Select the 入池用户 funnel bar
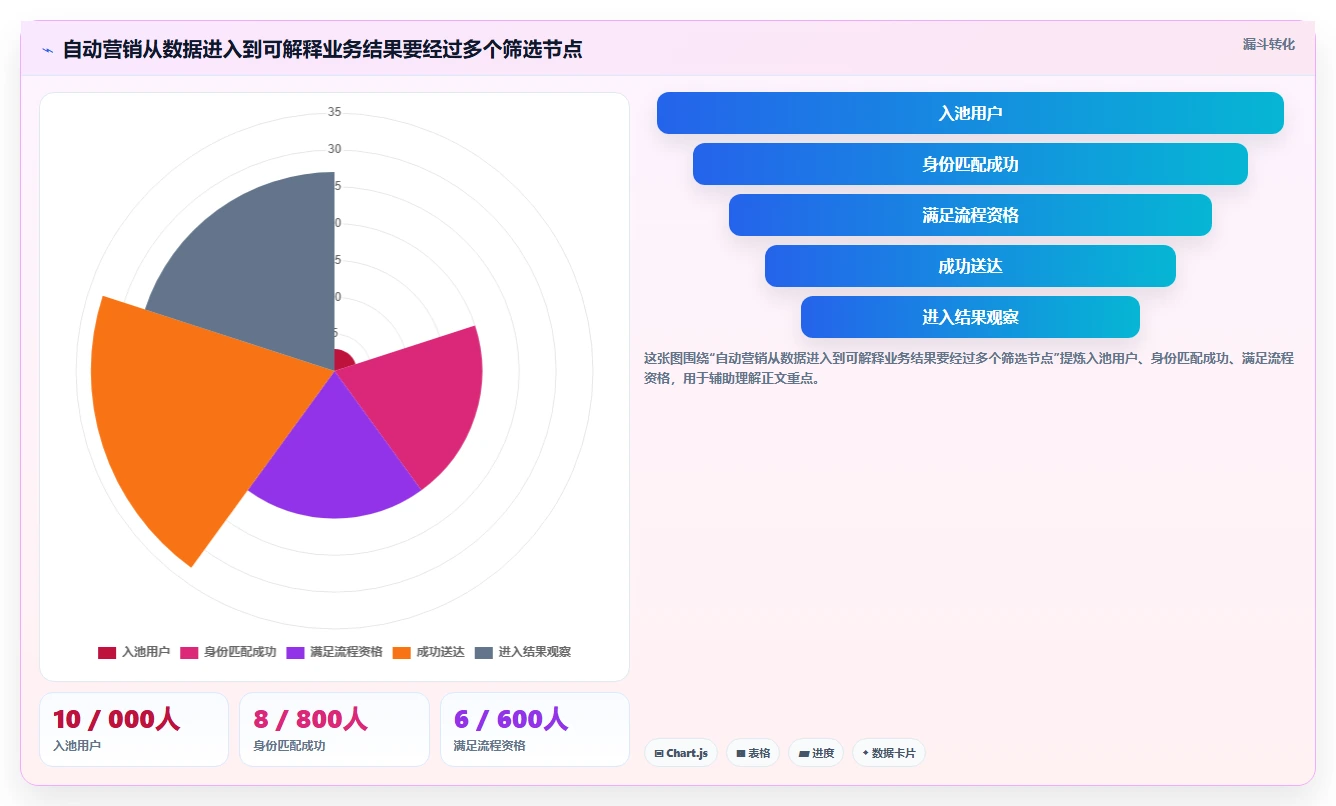This screenshot has height=806, width=1336. pos(970,113)
